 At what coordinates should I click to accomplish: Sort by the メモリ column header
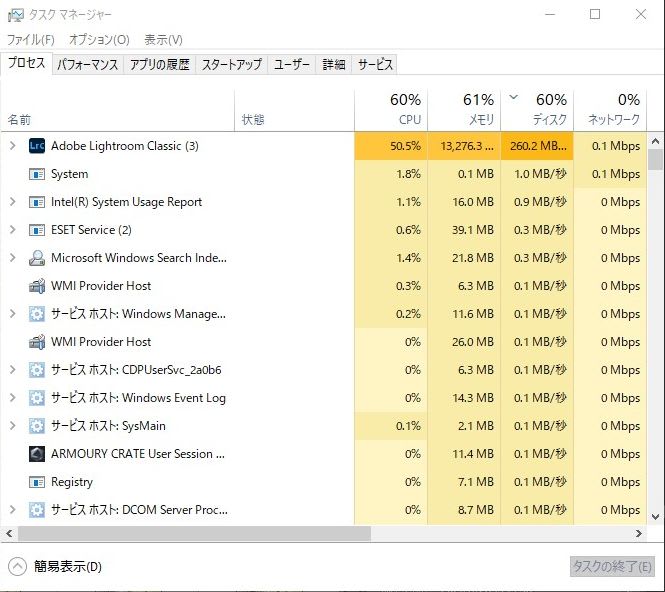tap(464, 110)
